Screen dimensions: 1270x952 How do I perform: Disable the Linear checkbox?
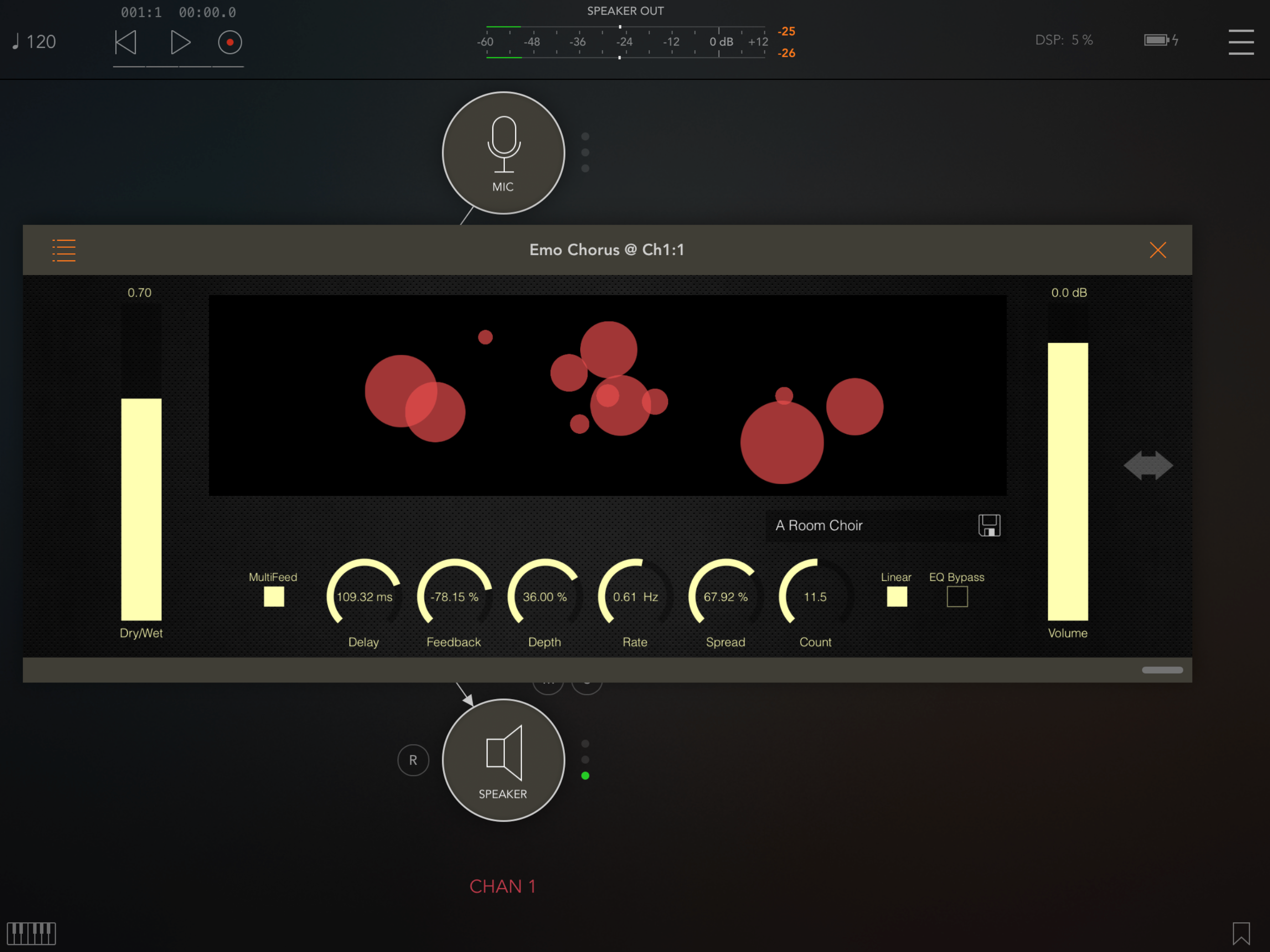(896, 596)
